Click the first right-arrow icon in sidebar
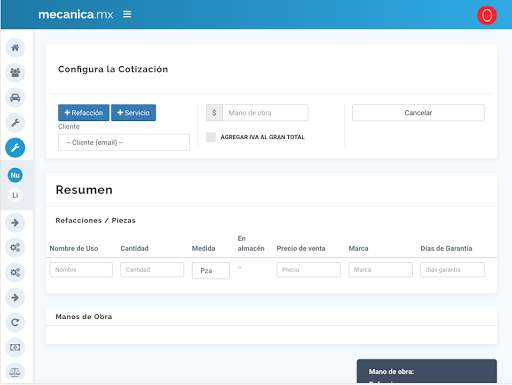 [x=15, y=223]
